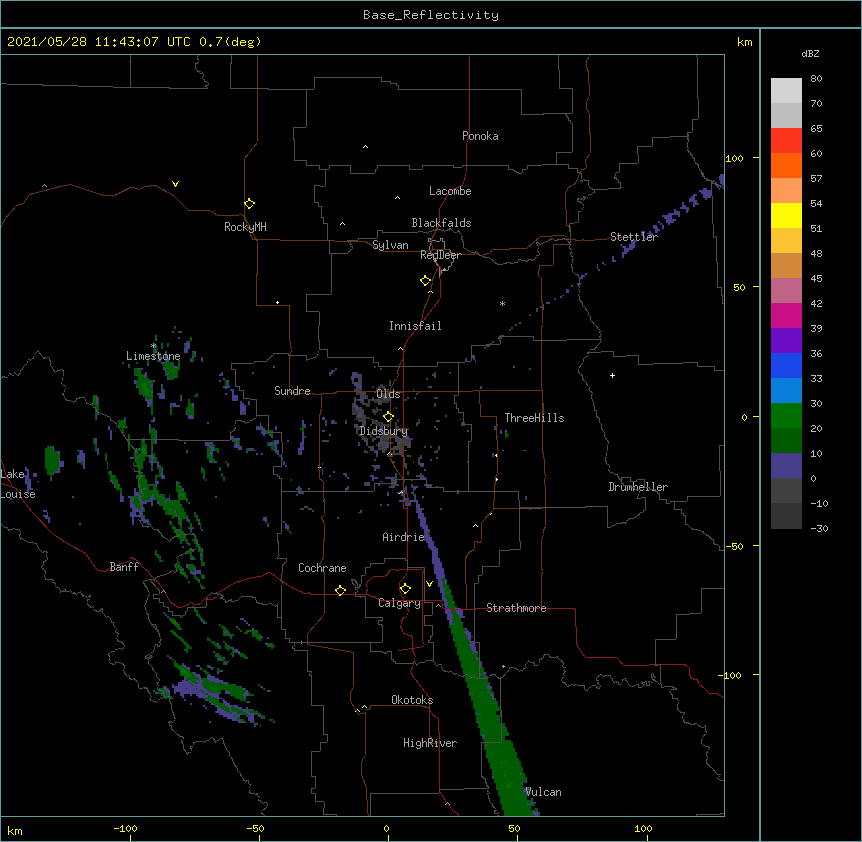Click the white caret marker between Airdrie and Strathmore

click(476, 526)
